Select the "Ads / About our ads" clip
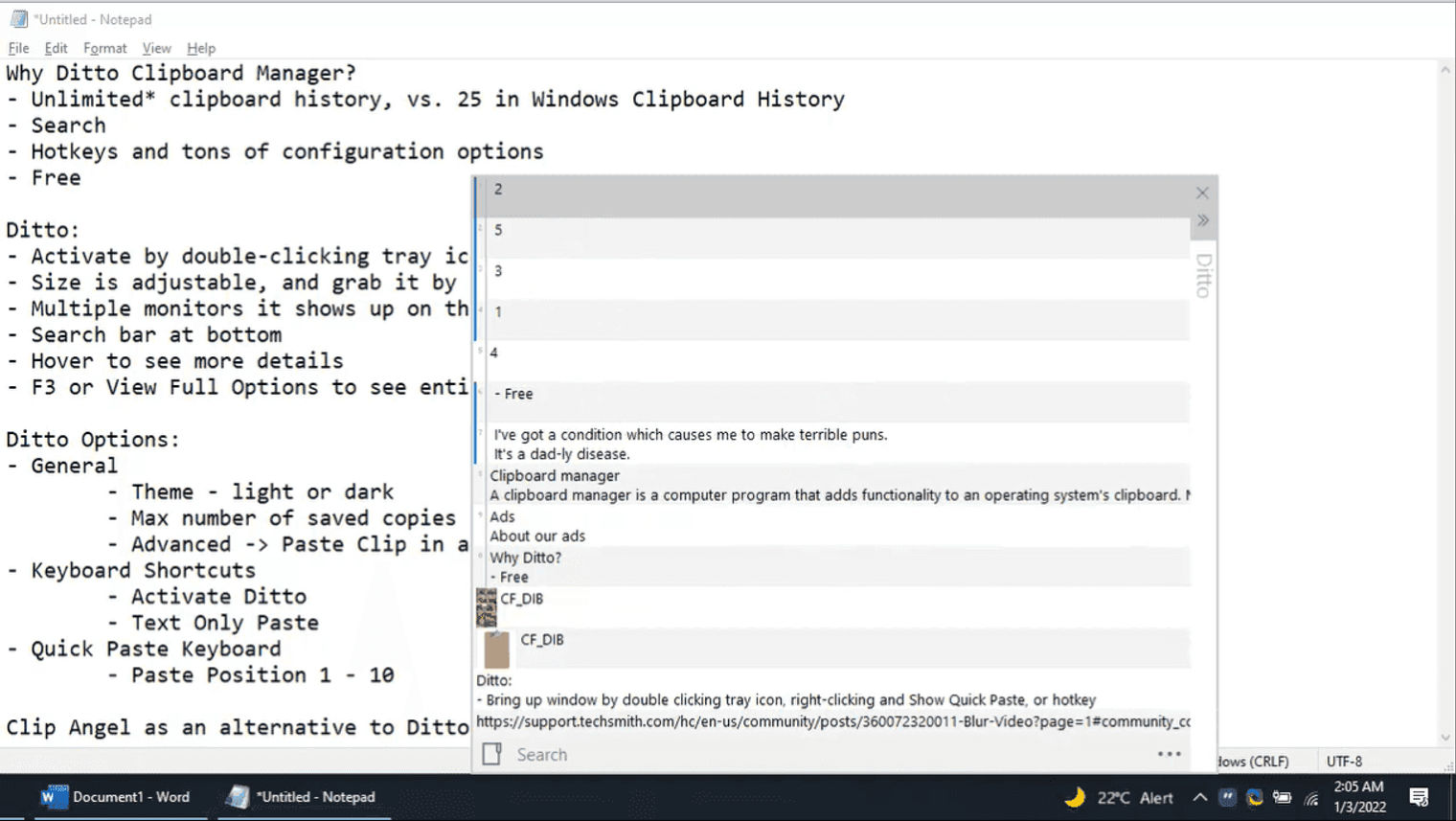The height and width of the screenshot is (821, 1456). [x=833, y=526]
